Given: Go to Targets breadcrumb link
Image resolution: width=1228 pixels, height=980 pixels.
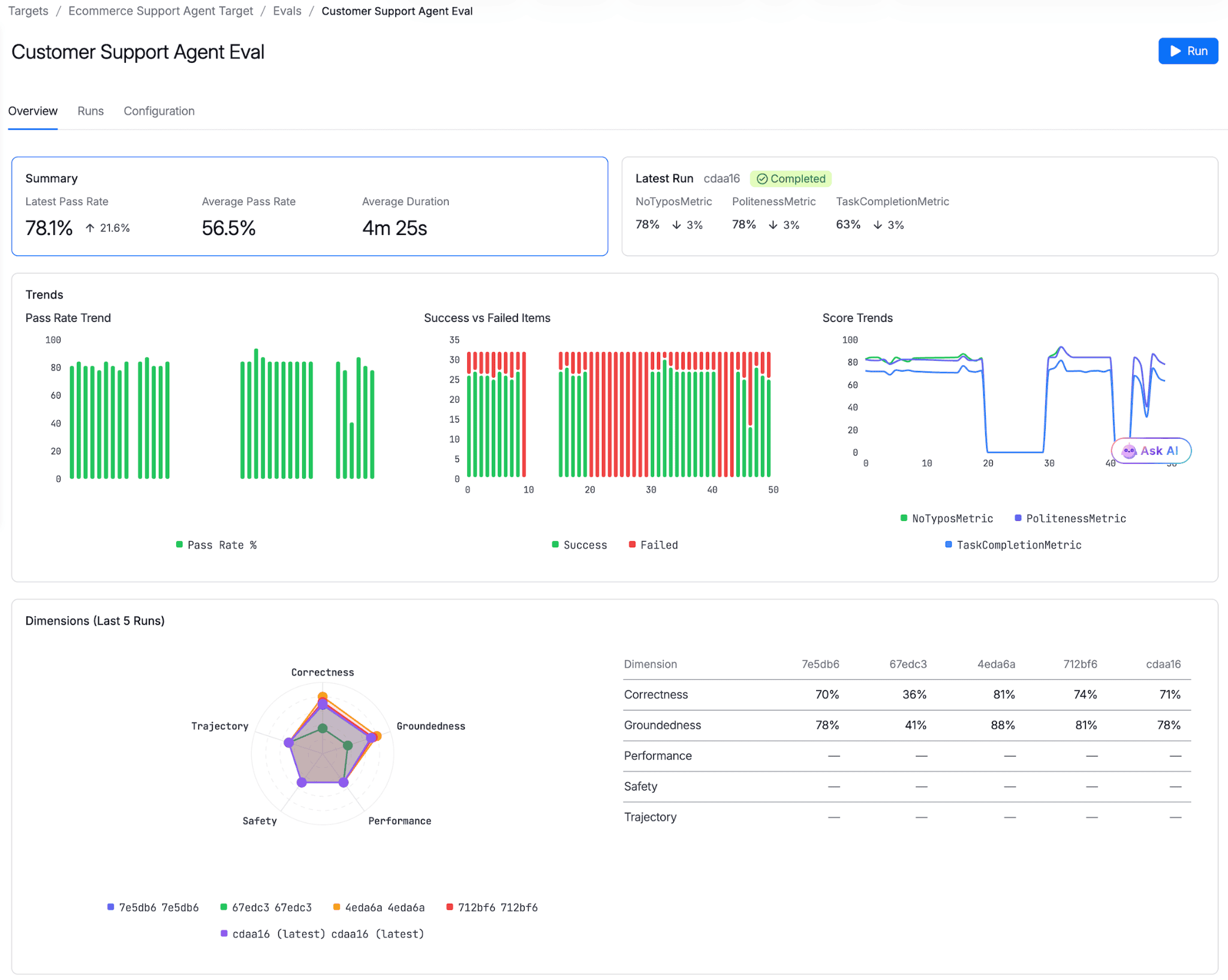Looking at the screenshot, I should [28, 11].
